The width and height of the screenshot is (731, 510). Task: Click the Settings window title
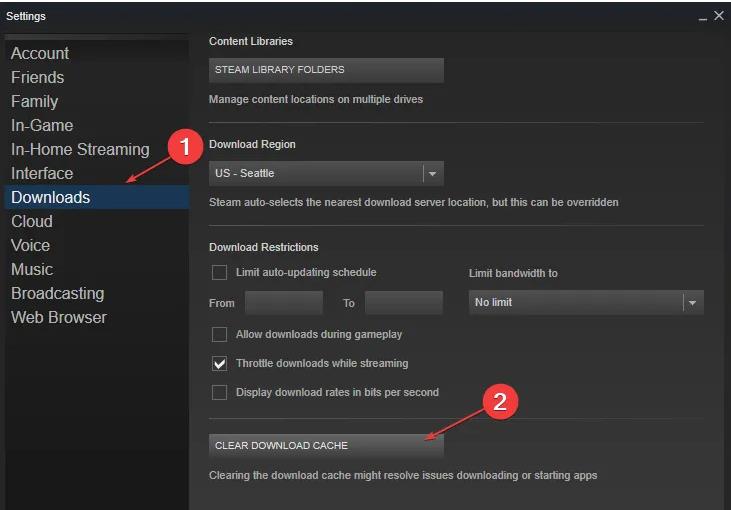click(26, 16)
